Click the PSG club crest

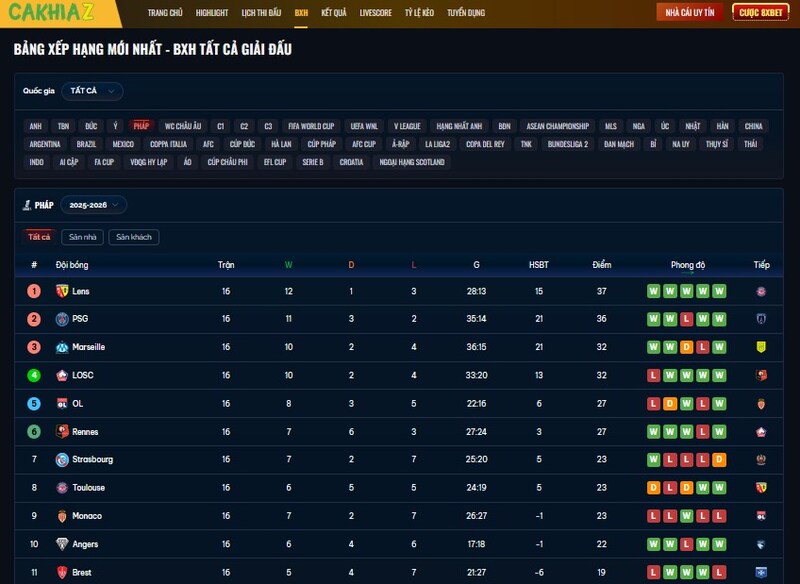point(62,319)
